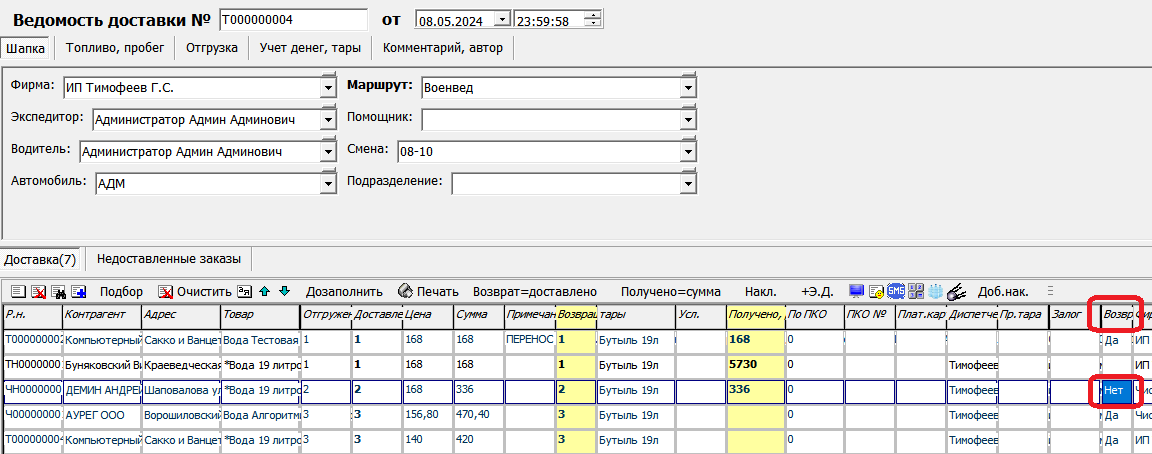Click the sort icon next to Очистить
Viewport: 1152px width, 454px height.
click(x=244, y=292)
